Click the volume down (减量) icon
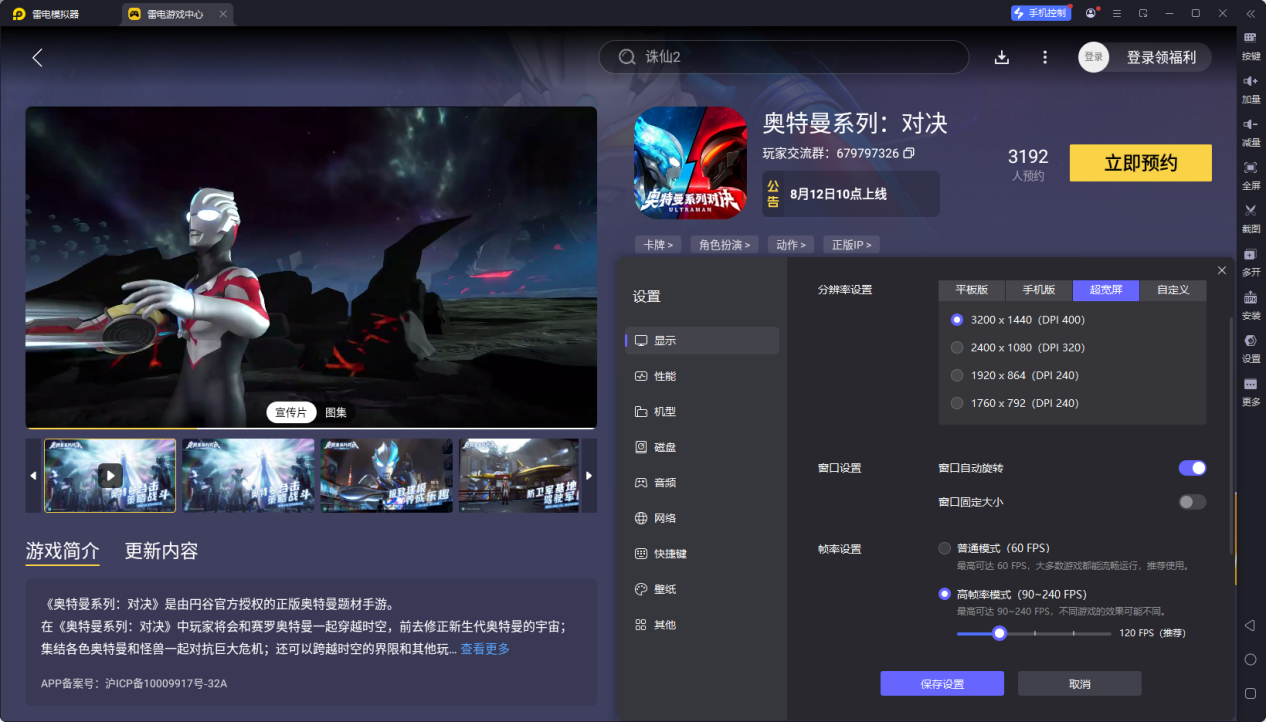Image resolution: width=1266 pixels, height=722 pixels. [x=1250, y=124]
